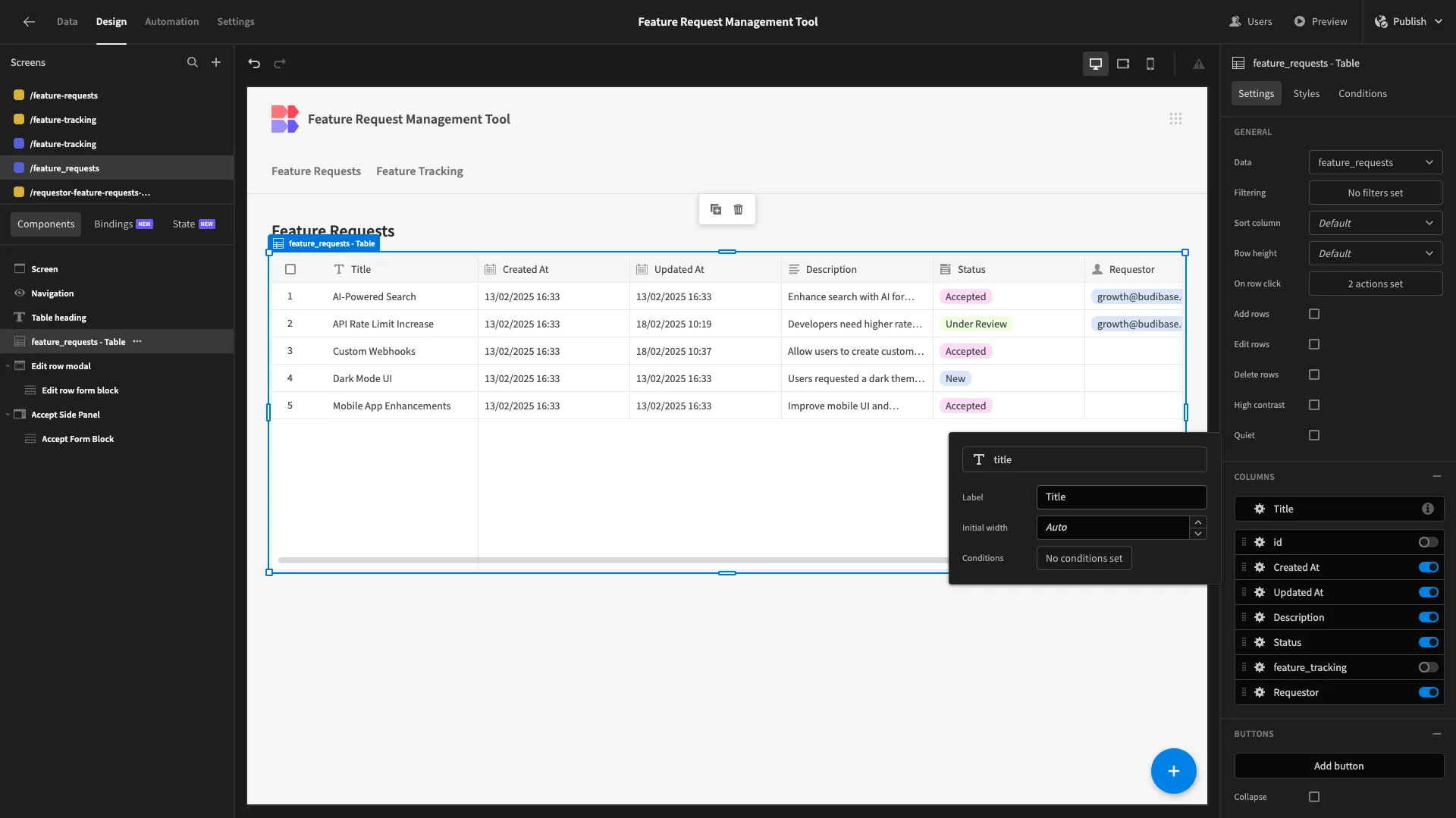Click the undo arrow icon
Screen dimensions: 1456x818
254,63
